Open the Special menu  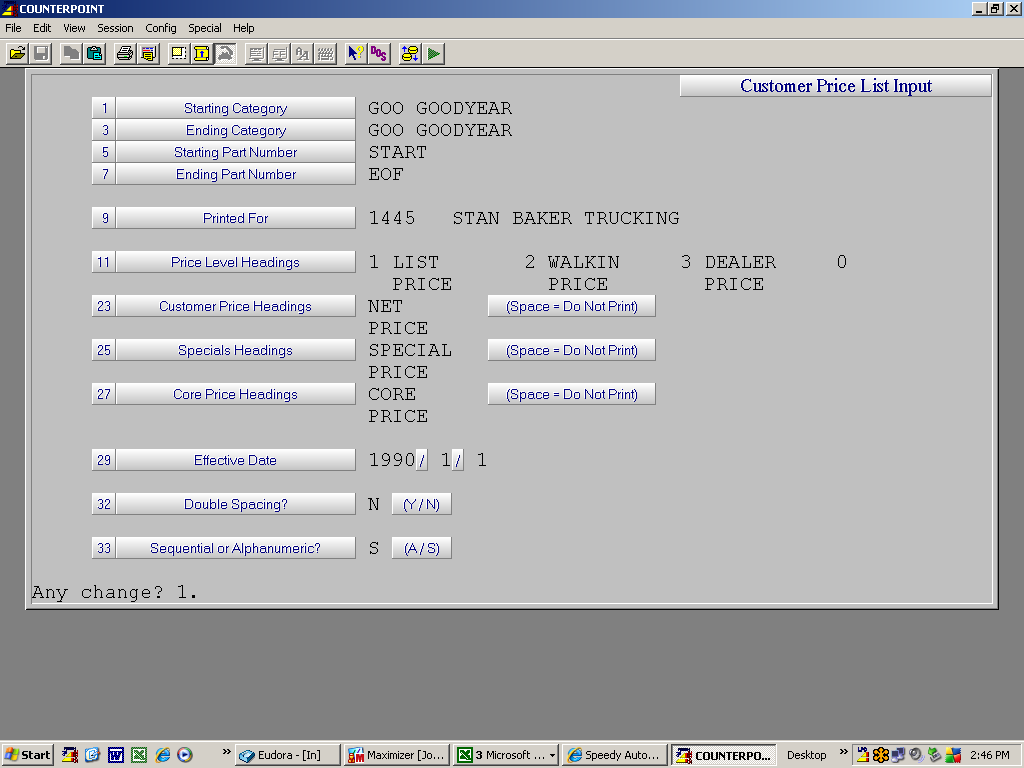coord(204,28)
